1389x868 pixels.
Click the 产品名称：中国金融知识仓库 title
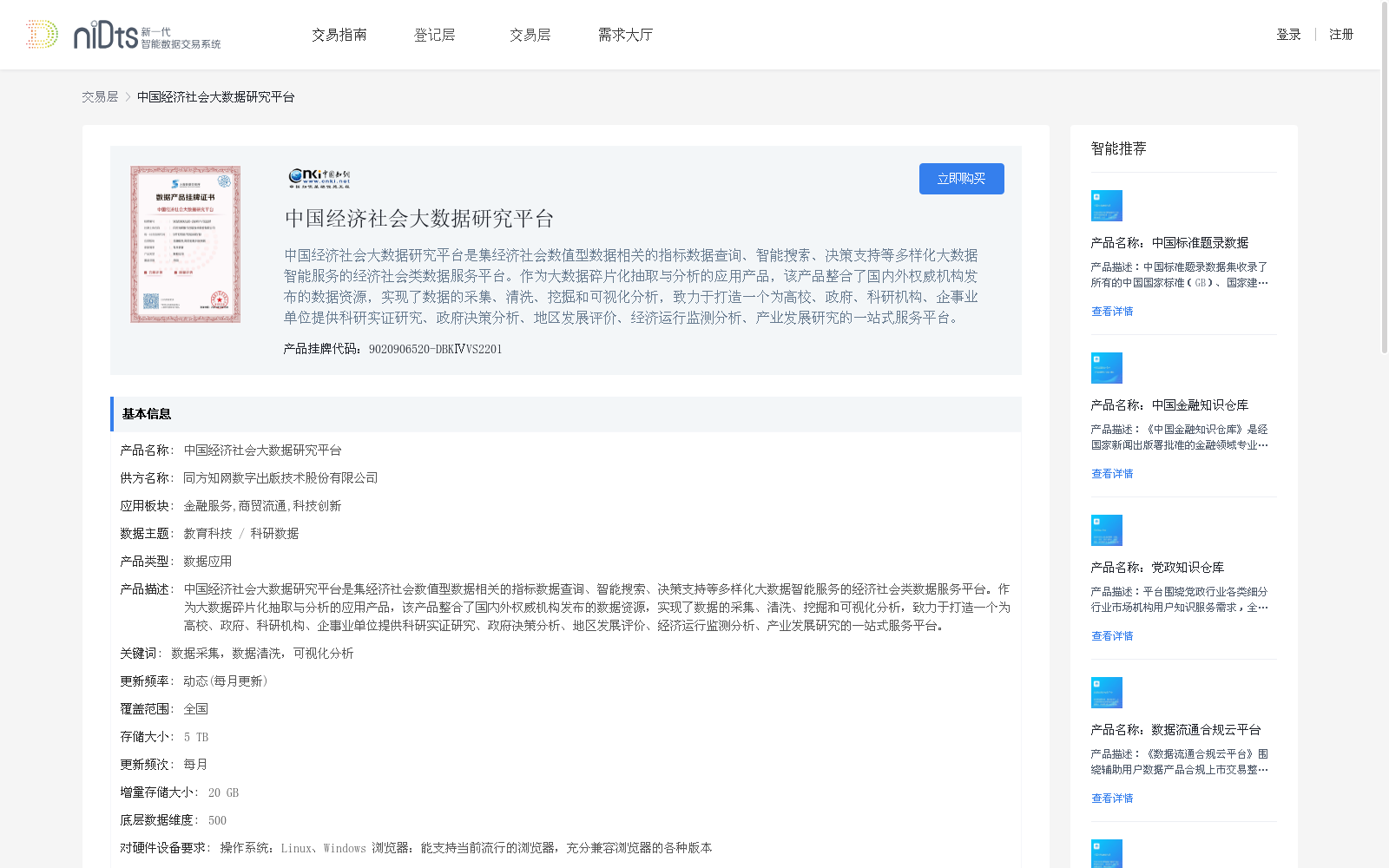point(1169,405)
